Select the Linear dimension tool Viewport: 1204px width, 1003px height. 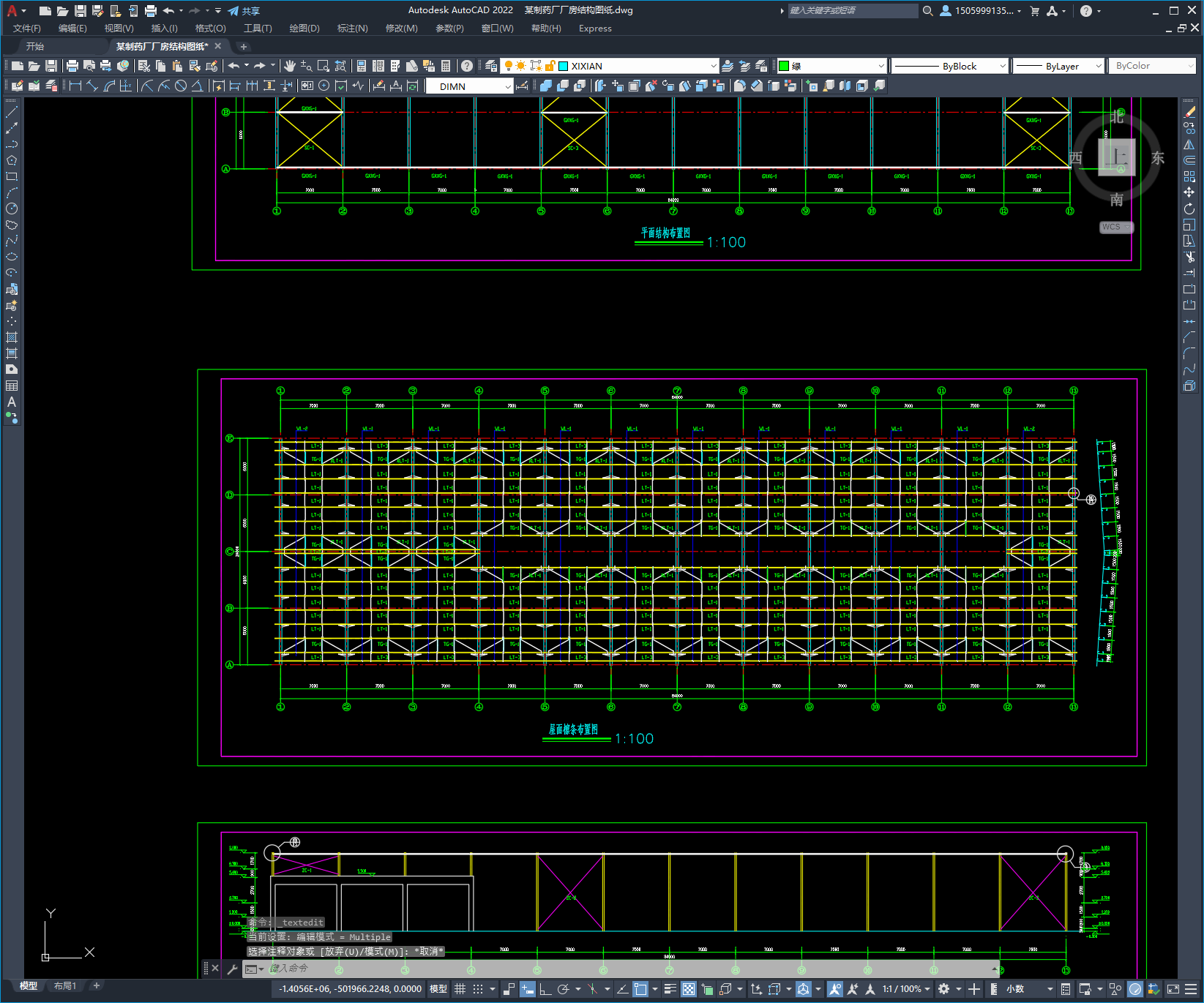point(75,86)
